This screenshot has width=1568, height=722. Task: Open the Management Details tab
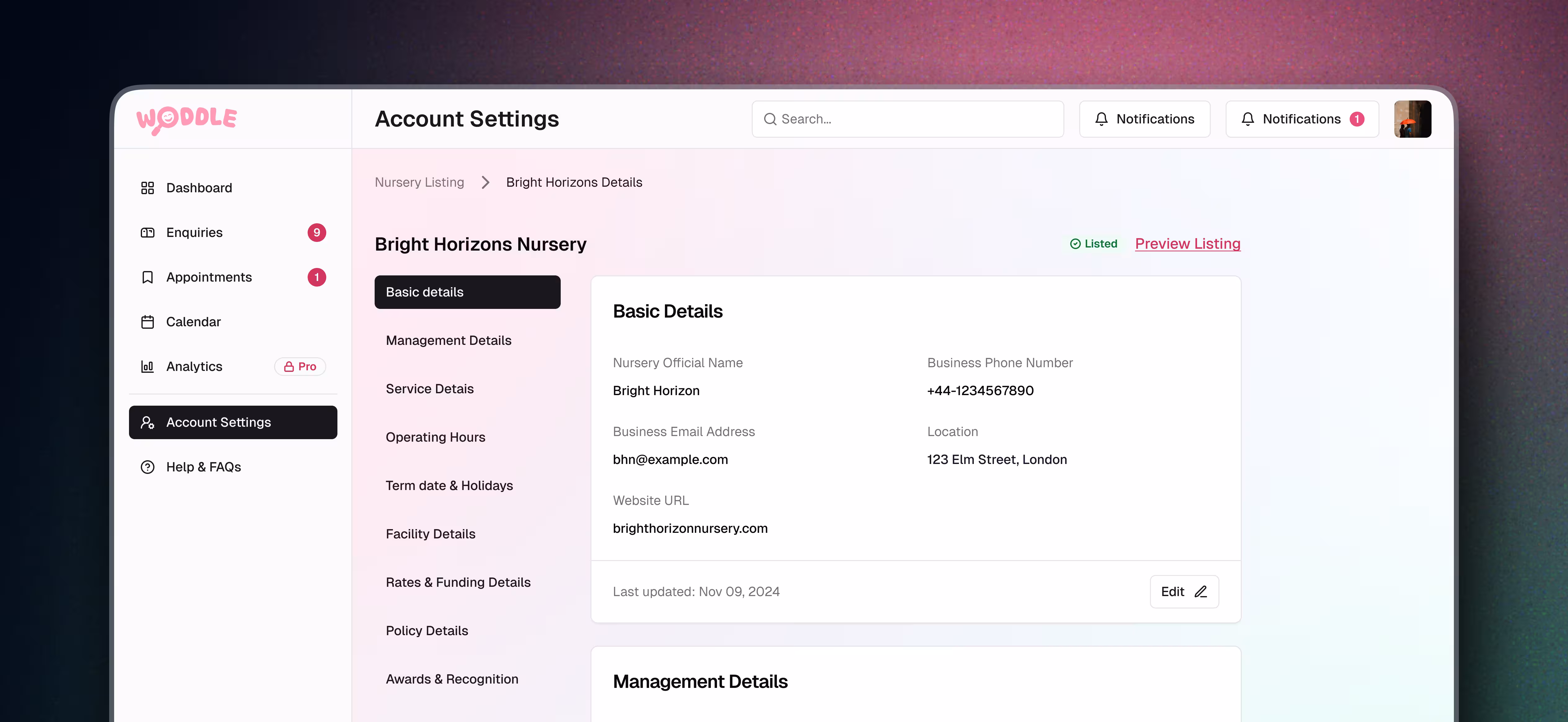click(x=448, y=340)
